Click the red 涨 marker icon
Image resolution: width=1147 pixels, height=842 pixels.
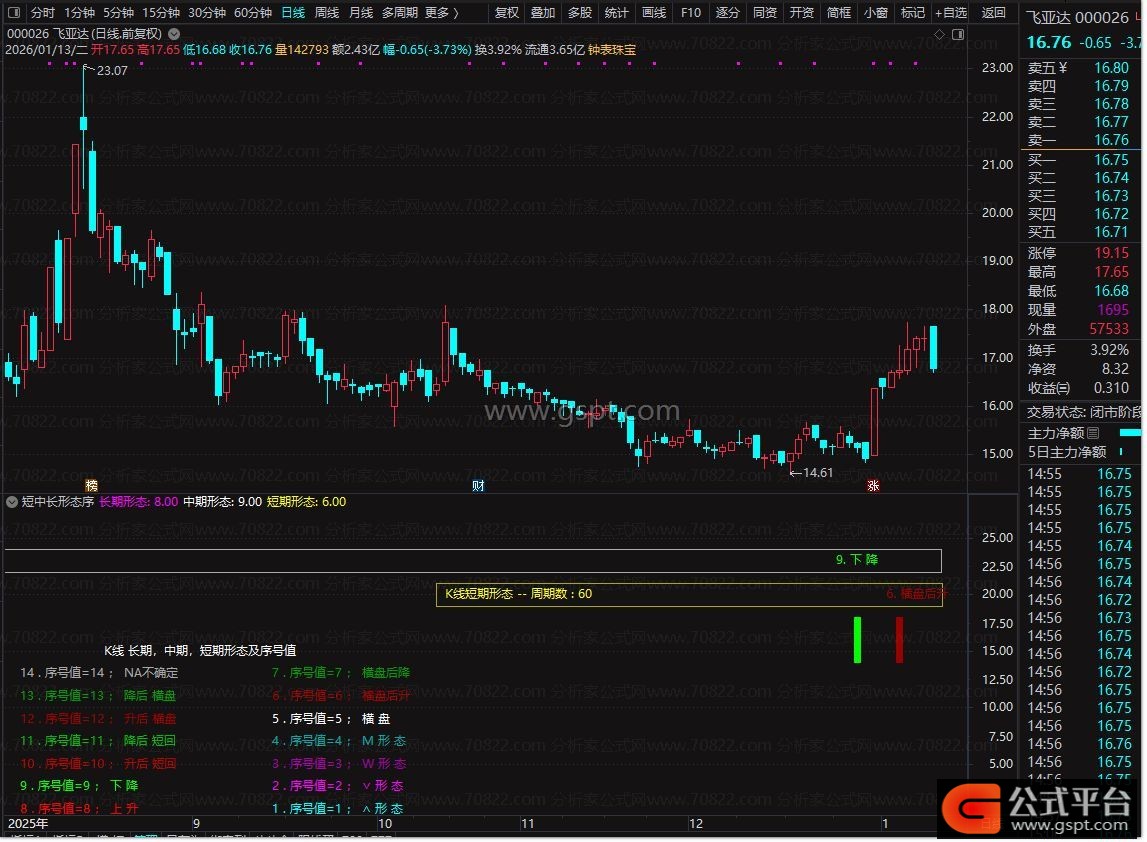[873, 486]
